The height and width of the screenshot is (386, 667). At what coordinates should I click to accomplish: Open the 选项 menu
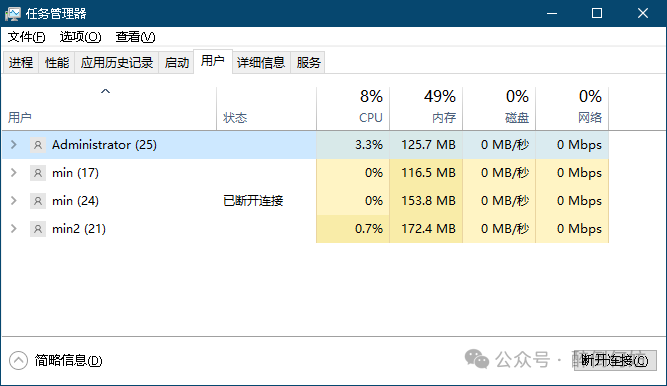click(x=80, y=37)
